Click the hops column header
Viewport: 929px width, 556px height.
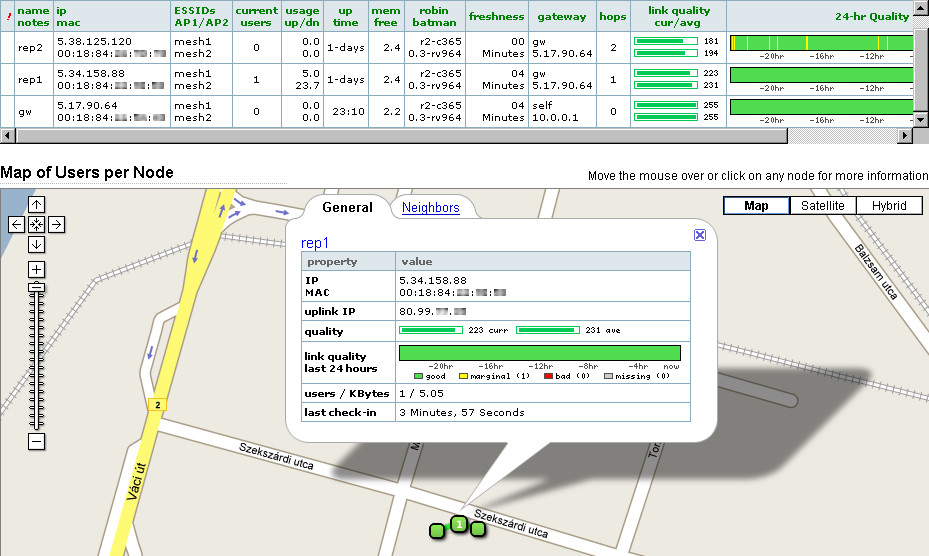(613, 17)
